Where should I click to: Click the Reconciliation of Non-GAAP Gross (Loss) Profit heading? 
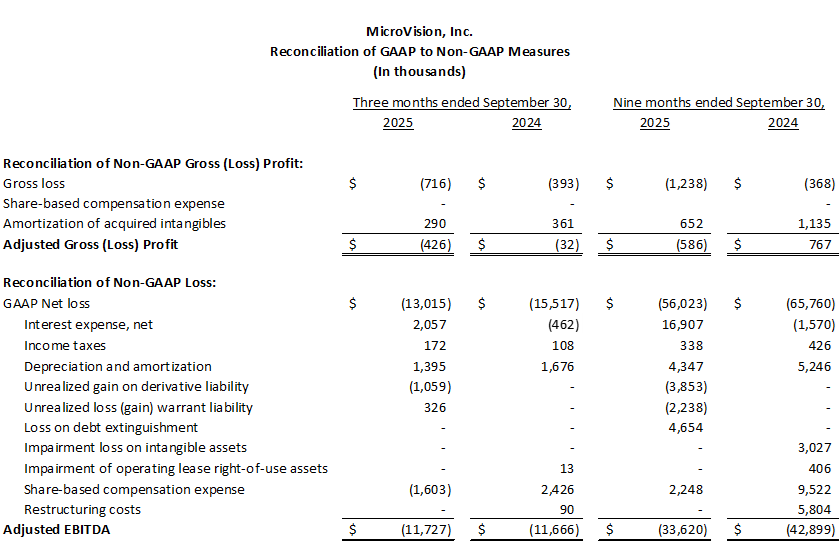(x=153, y=163)
